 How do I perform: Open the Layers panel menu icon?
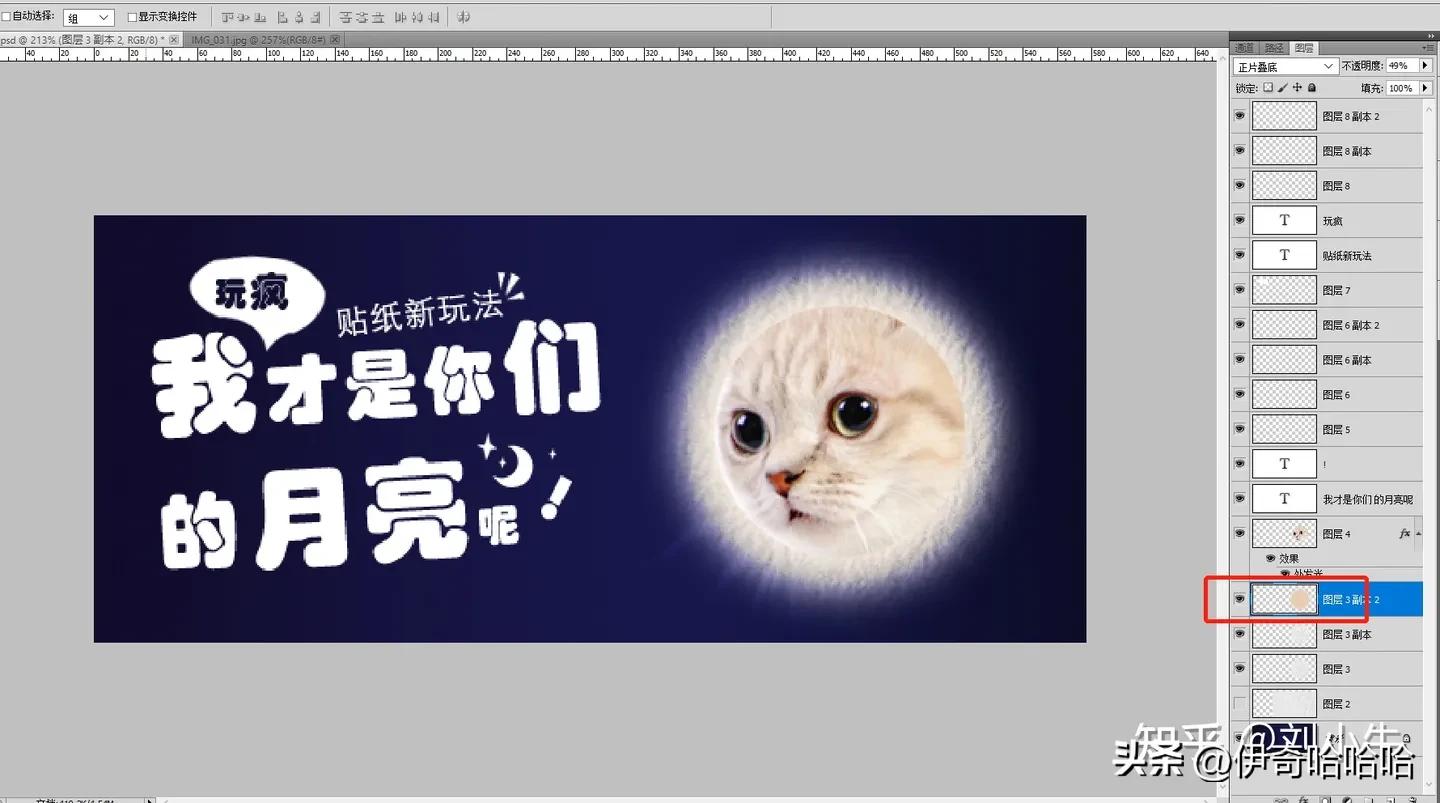tap(1432, 47)
